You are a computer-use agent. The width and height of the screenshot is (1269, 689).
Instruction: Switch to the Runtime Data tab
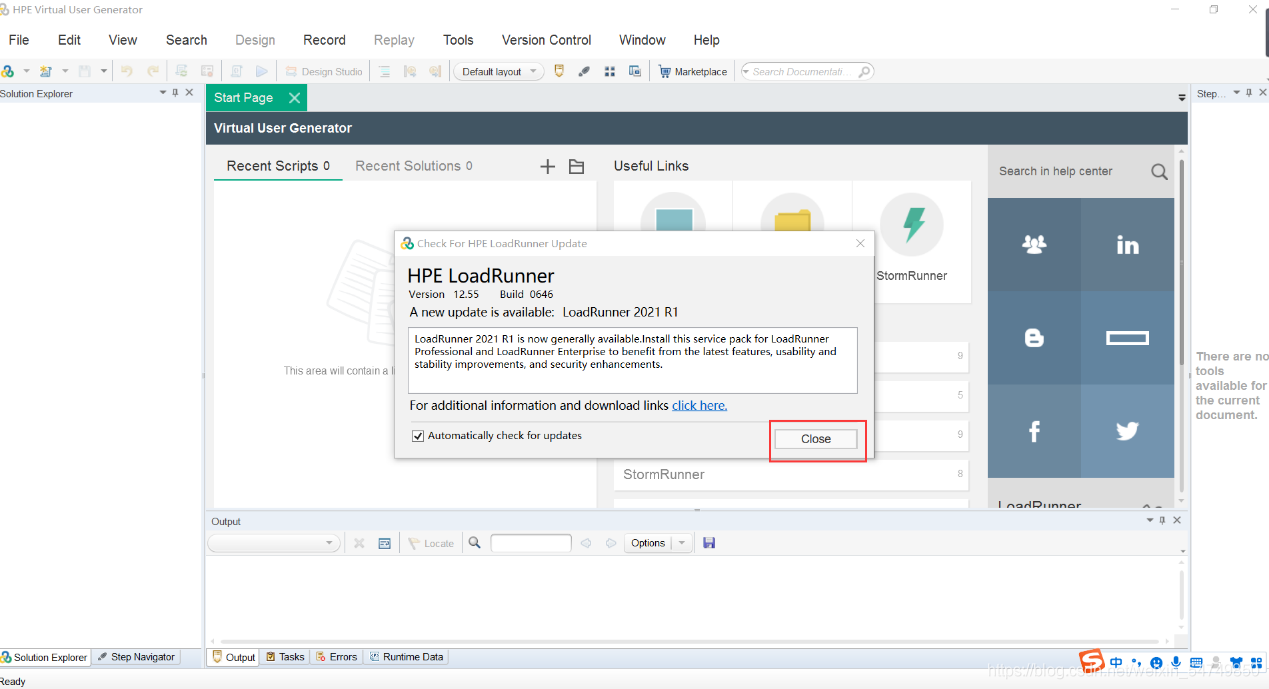406,657
